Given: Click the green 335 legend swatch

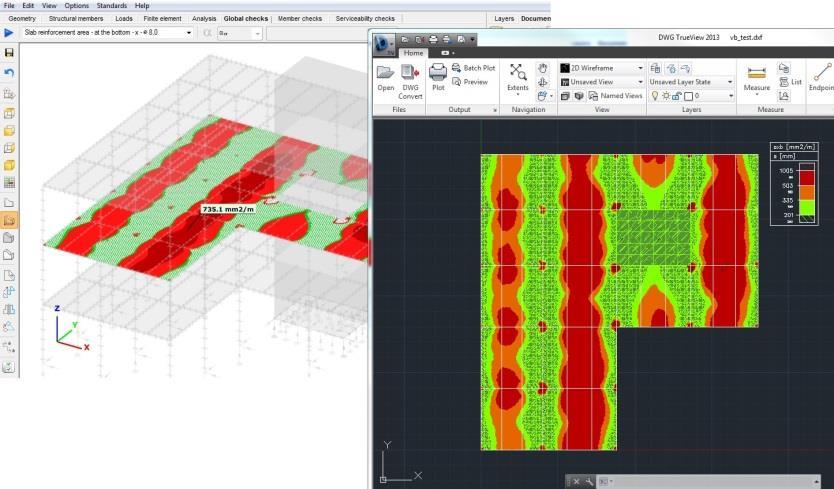Looking at the screenshot, I should point(807,208).
